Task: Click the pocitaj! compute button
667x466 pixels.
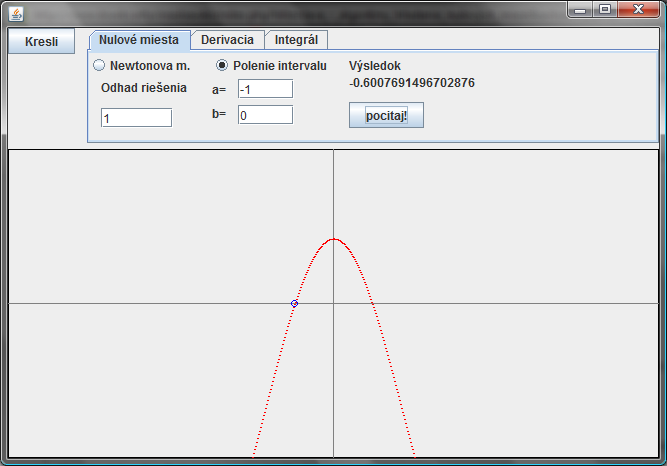Action: coord(386,115)
